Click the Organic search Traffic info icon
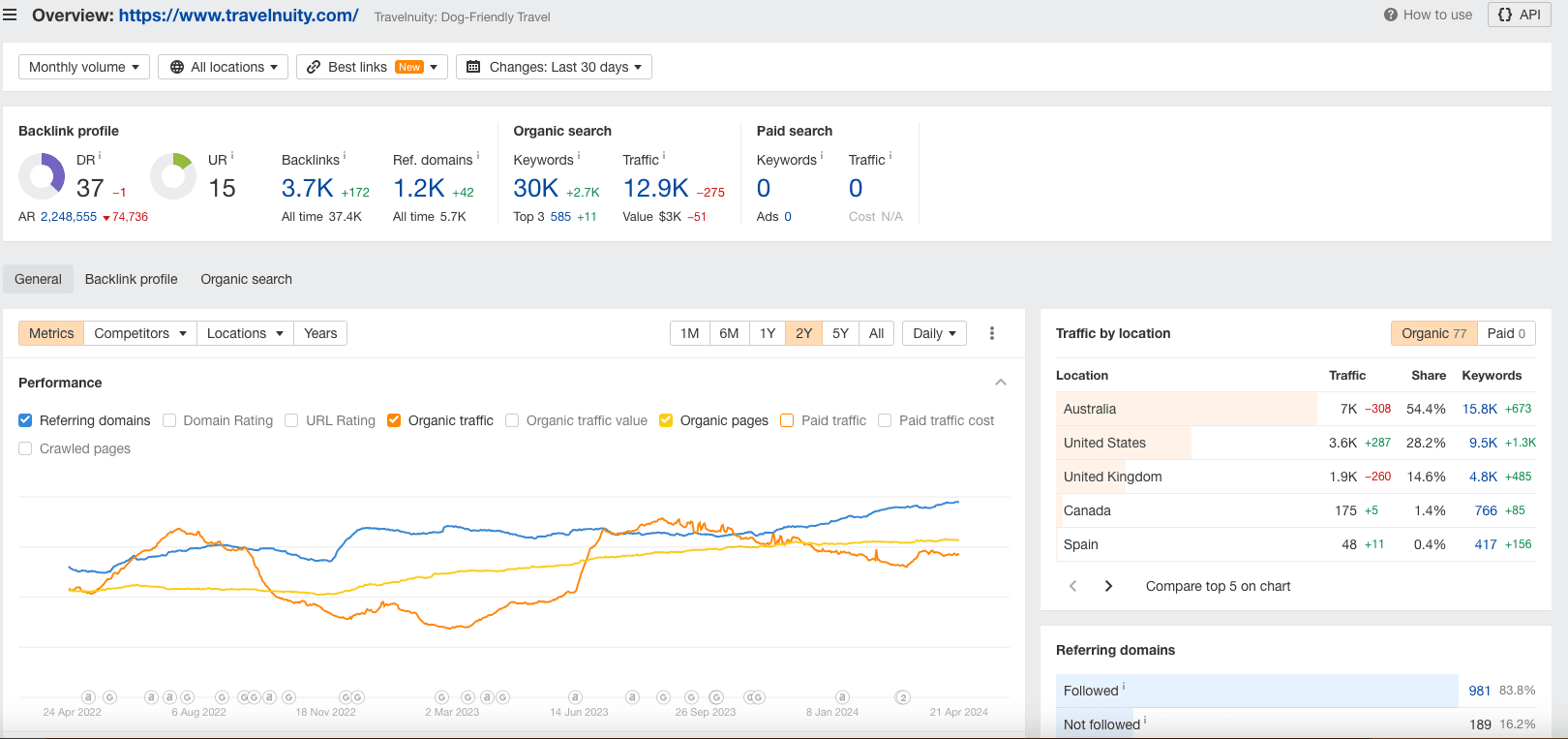Viewport: 1568px width, 739px height. [x=664, y=156]
